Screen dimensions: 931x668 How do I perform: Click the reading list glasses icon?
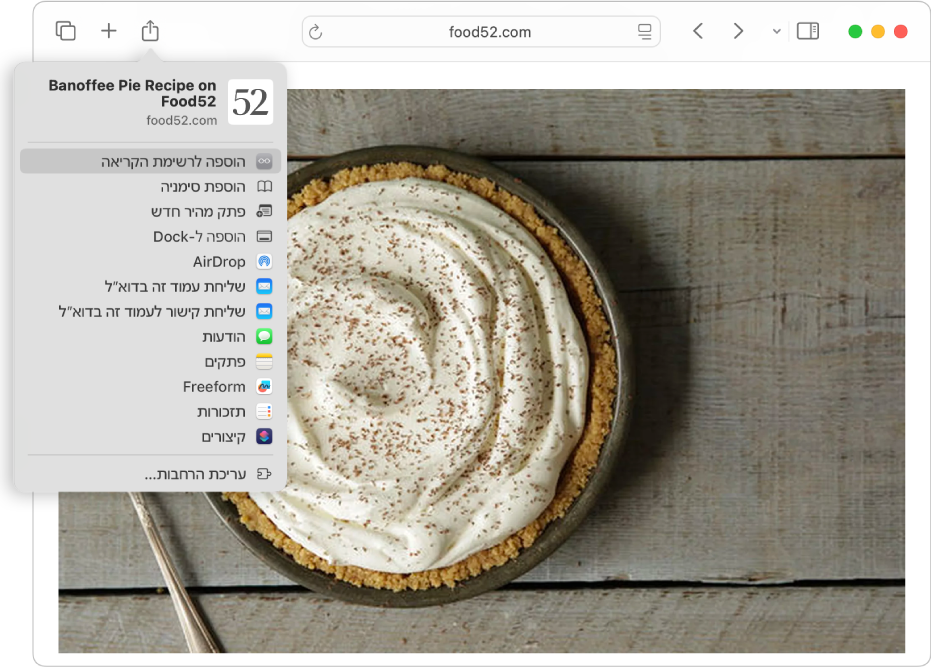264,162
